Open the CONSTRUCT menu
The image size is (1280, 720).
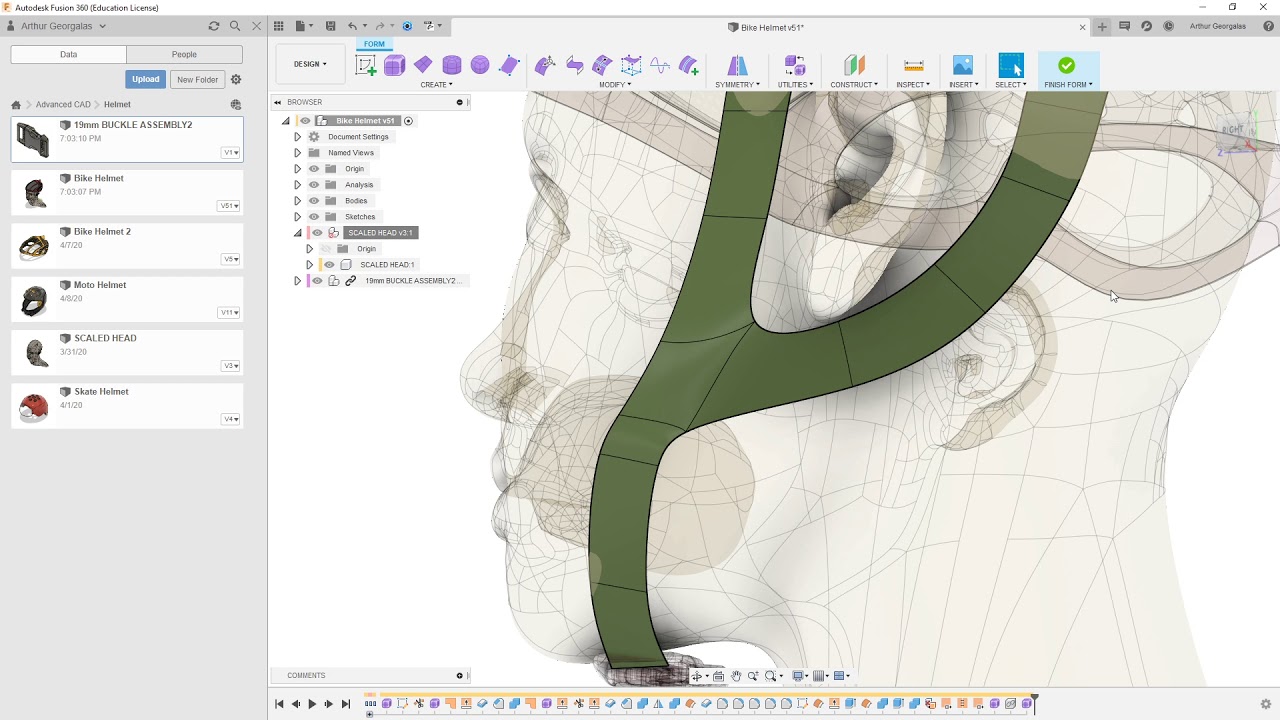click(854, 85)
